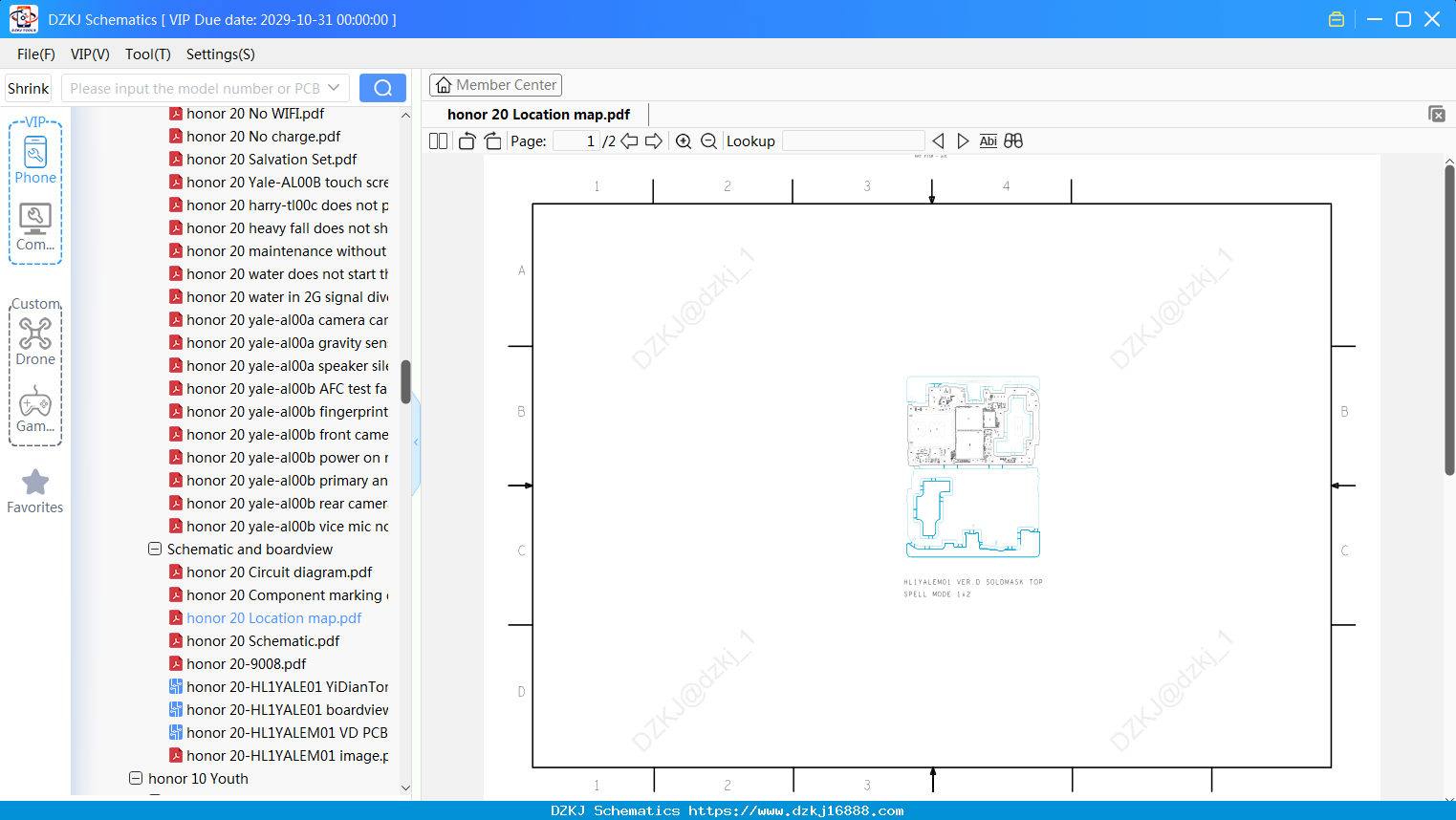Viewport: 1456px width, 820px height.
Task: Click the Lookup text field
Action: click(854, 141)
